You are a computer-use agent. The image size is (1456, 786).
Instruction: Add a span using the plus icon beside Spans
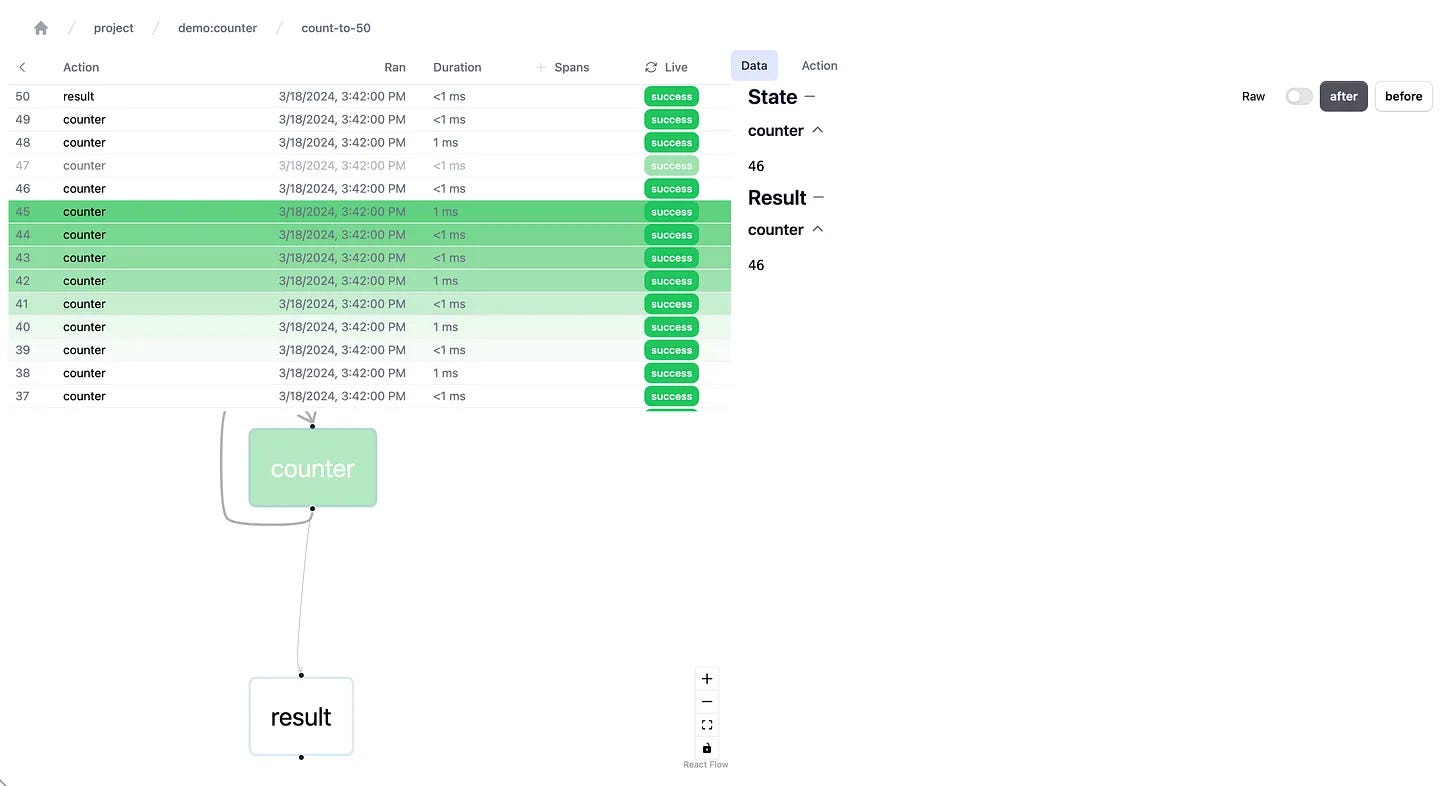coord(540,67)
